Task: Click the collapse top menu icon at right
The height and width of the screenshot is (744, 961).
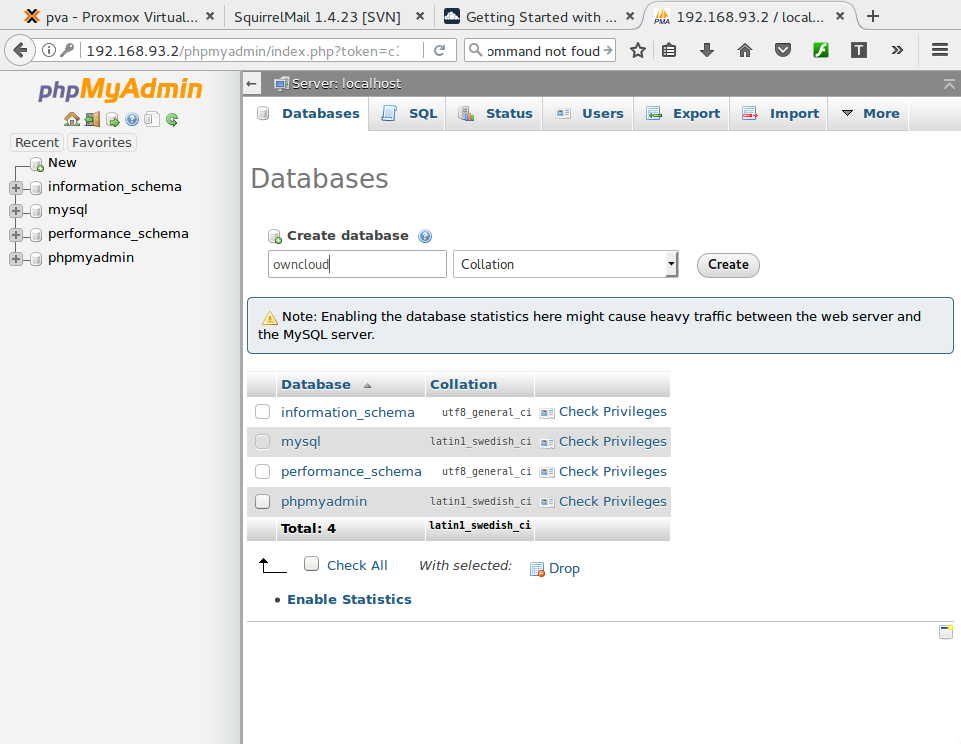Action: [949, 84]
